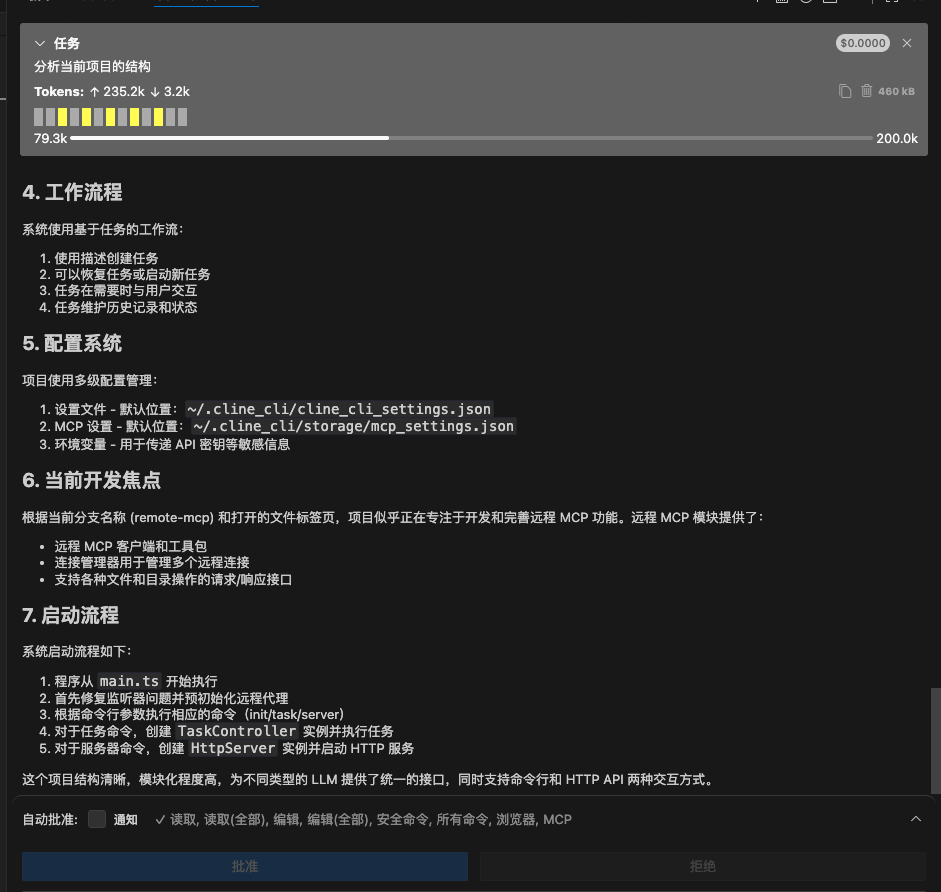941x892 pixels.
Task: Click the task title 分析当前项目的结构
Action: pyautogui.click(x=92, y=67)
